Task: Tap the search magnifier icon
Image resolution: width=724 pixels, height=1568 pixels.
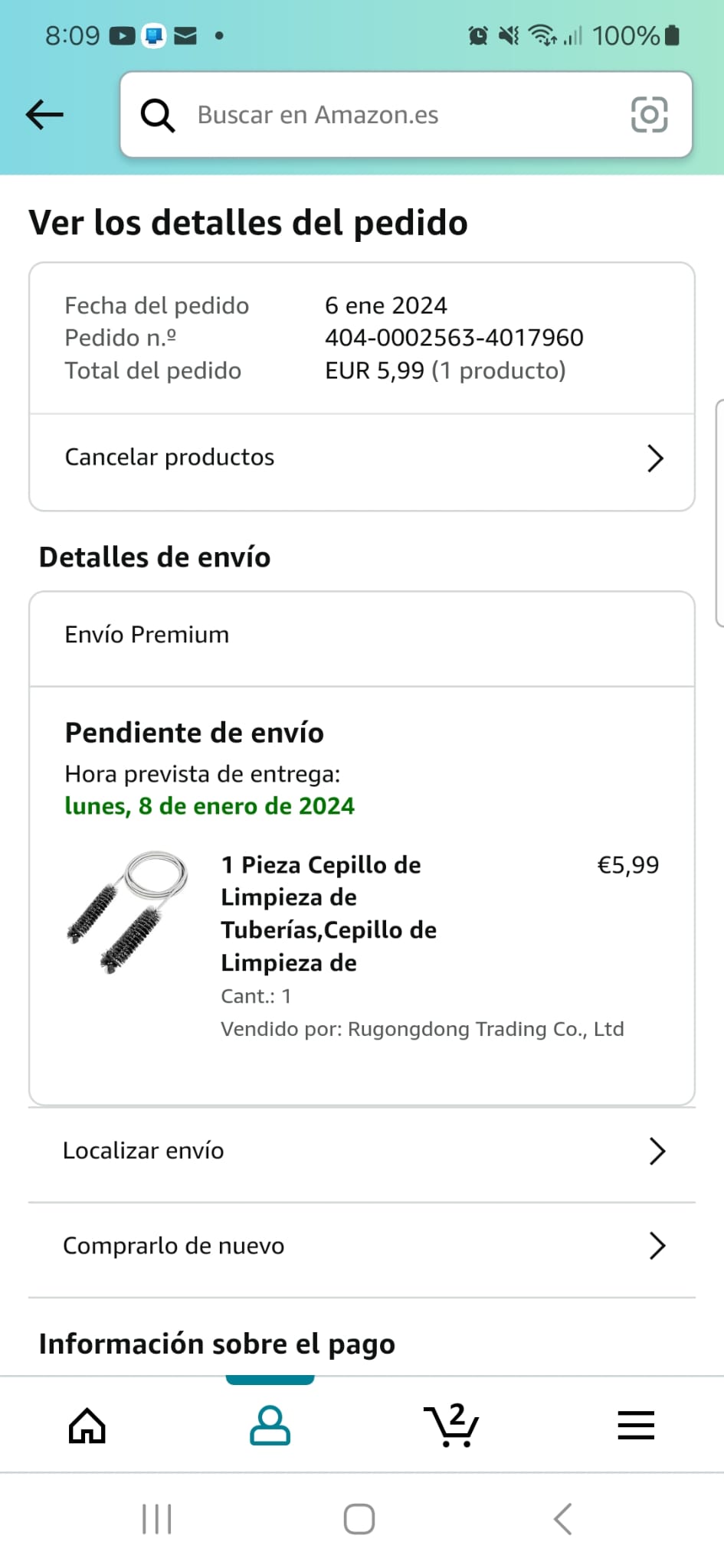Action: (158, 116)
